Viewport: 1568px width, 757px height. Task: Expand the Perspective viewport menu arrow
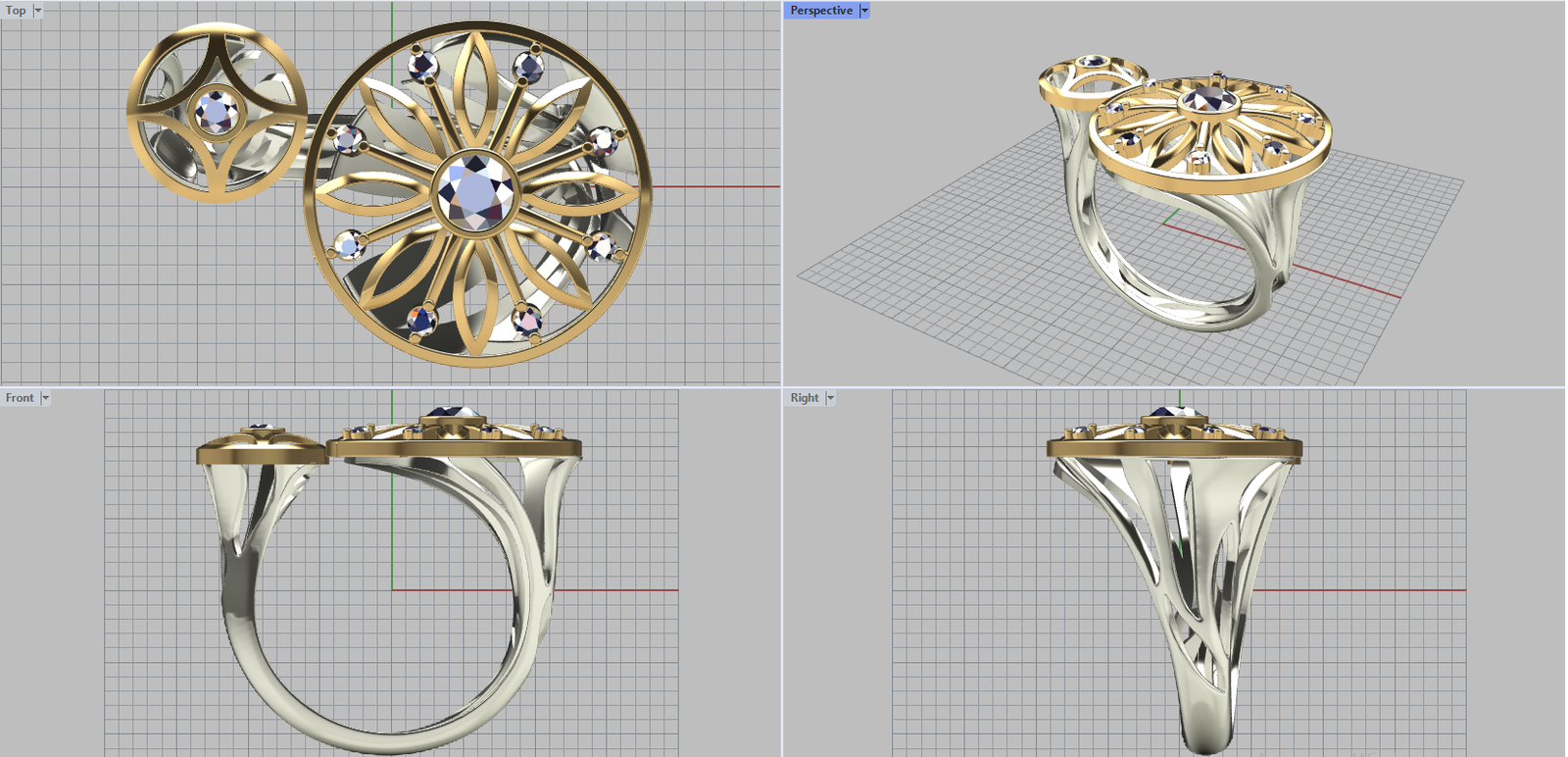(864, 11)
